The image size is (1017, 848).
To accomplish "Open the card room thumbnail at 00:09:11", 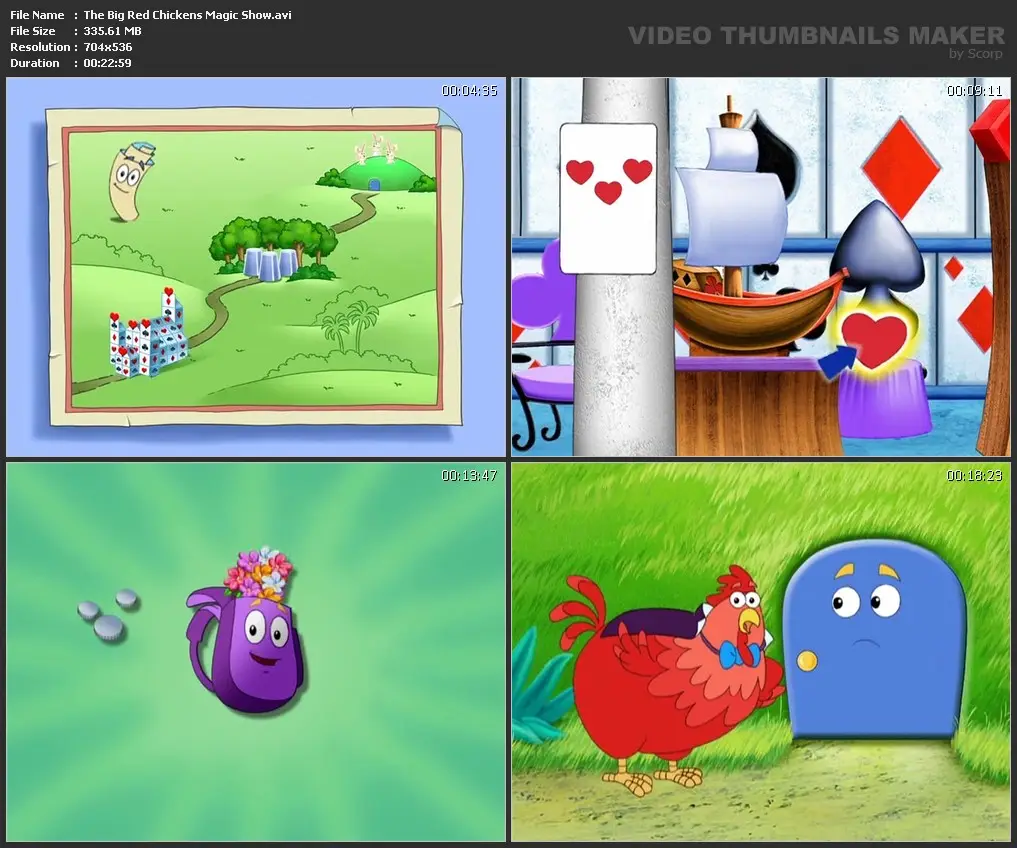I will tap(761, 267).
